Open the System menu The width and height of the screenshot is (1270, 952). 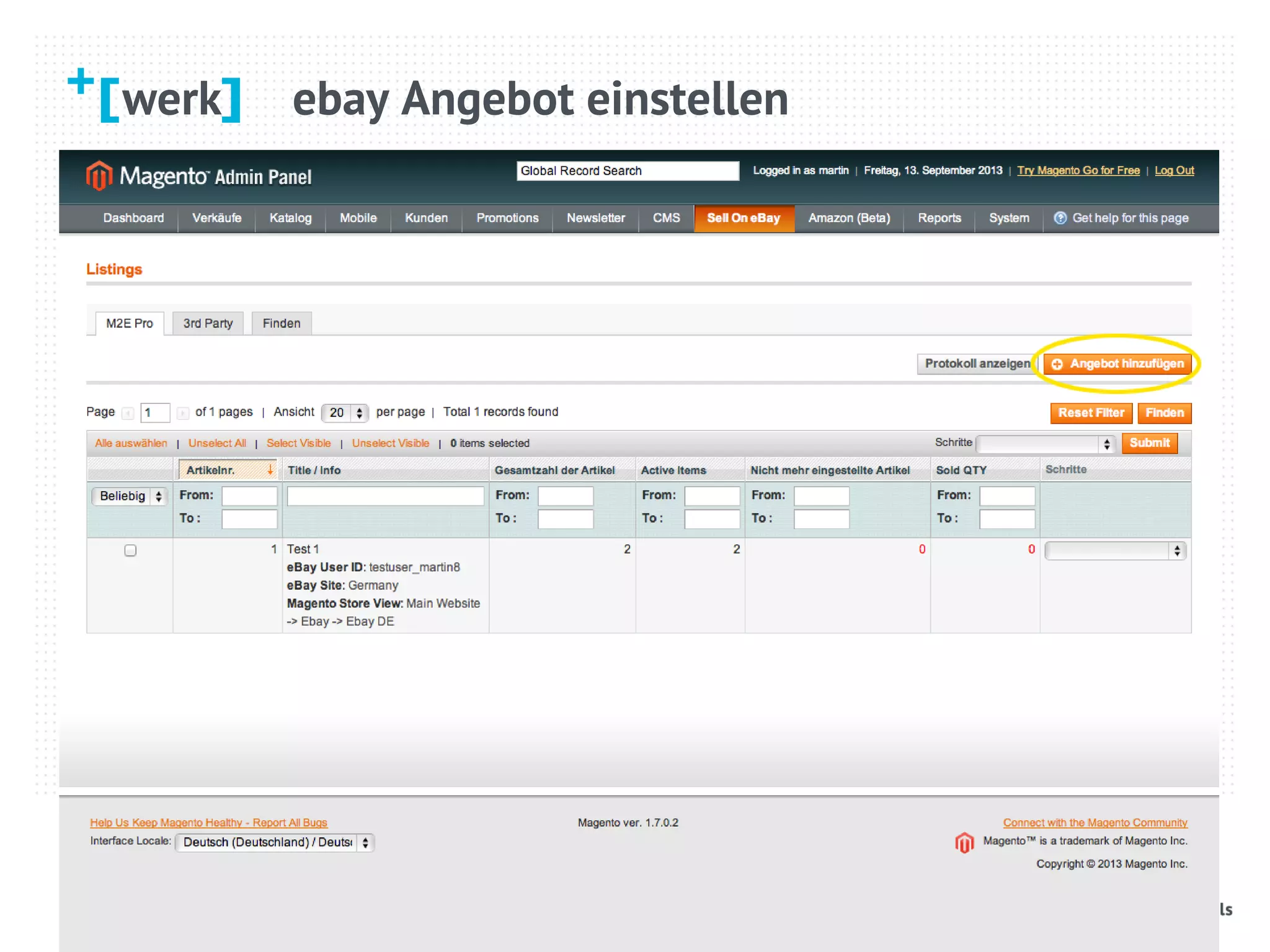click(1008, 218)
